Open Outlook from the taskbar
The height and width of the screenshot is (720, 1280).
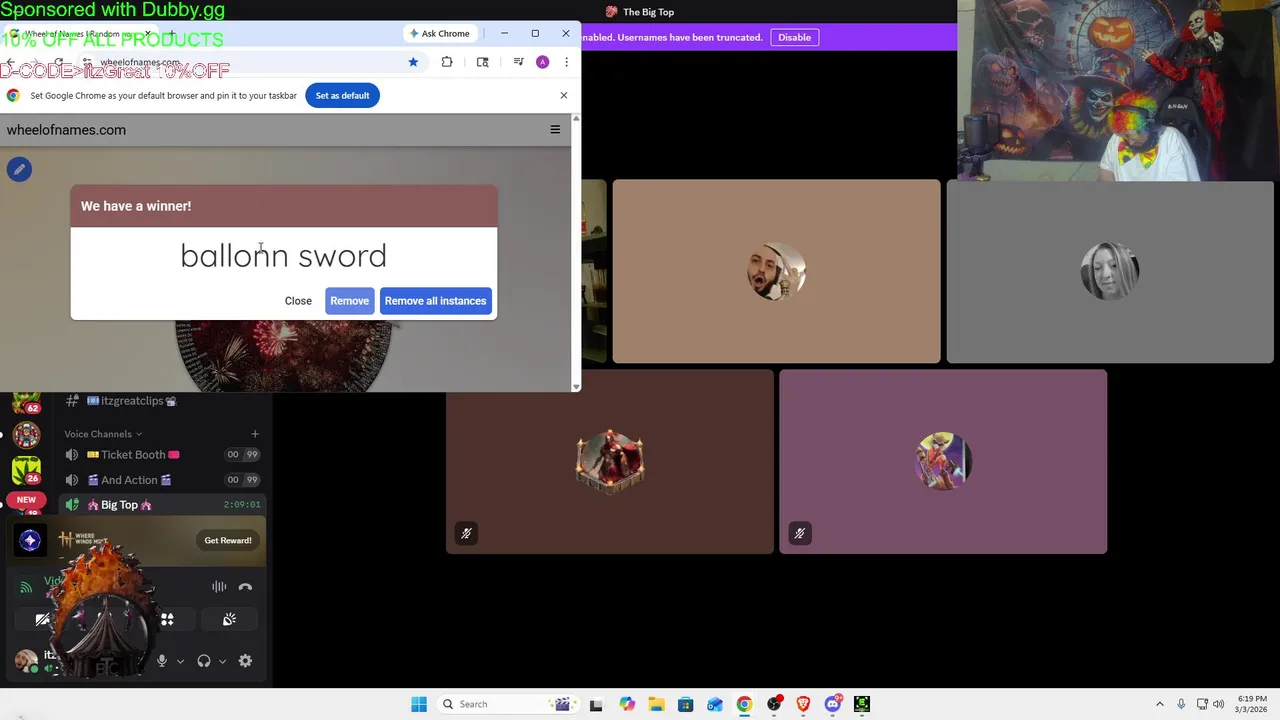(715, 704)
